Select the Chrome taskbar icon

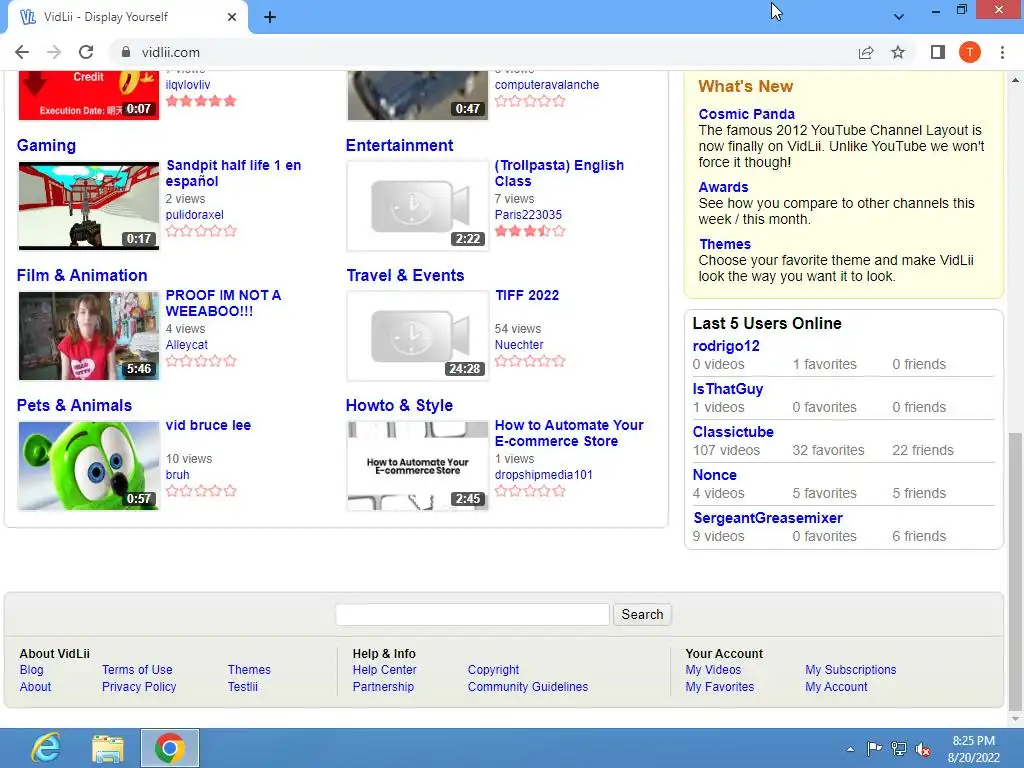pyautogui.click(x=170, y=748)
